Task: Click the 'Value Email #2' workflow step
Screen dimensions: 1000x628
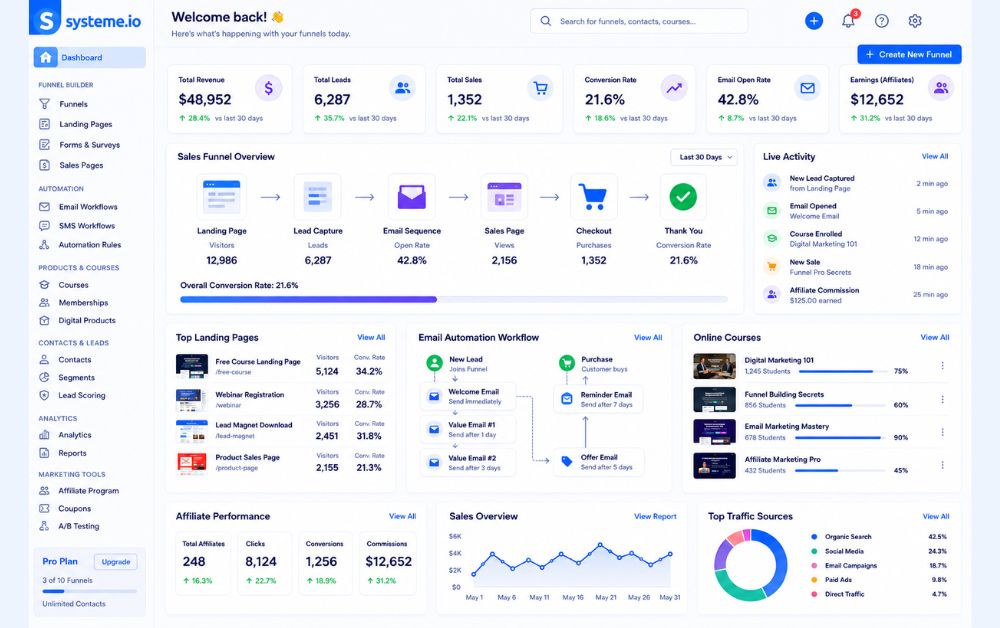Action: 467,462
